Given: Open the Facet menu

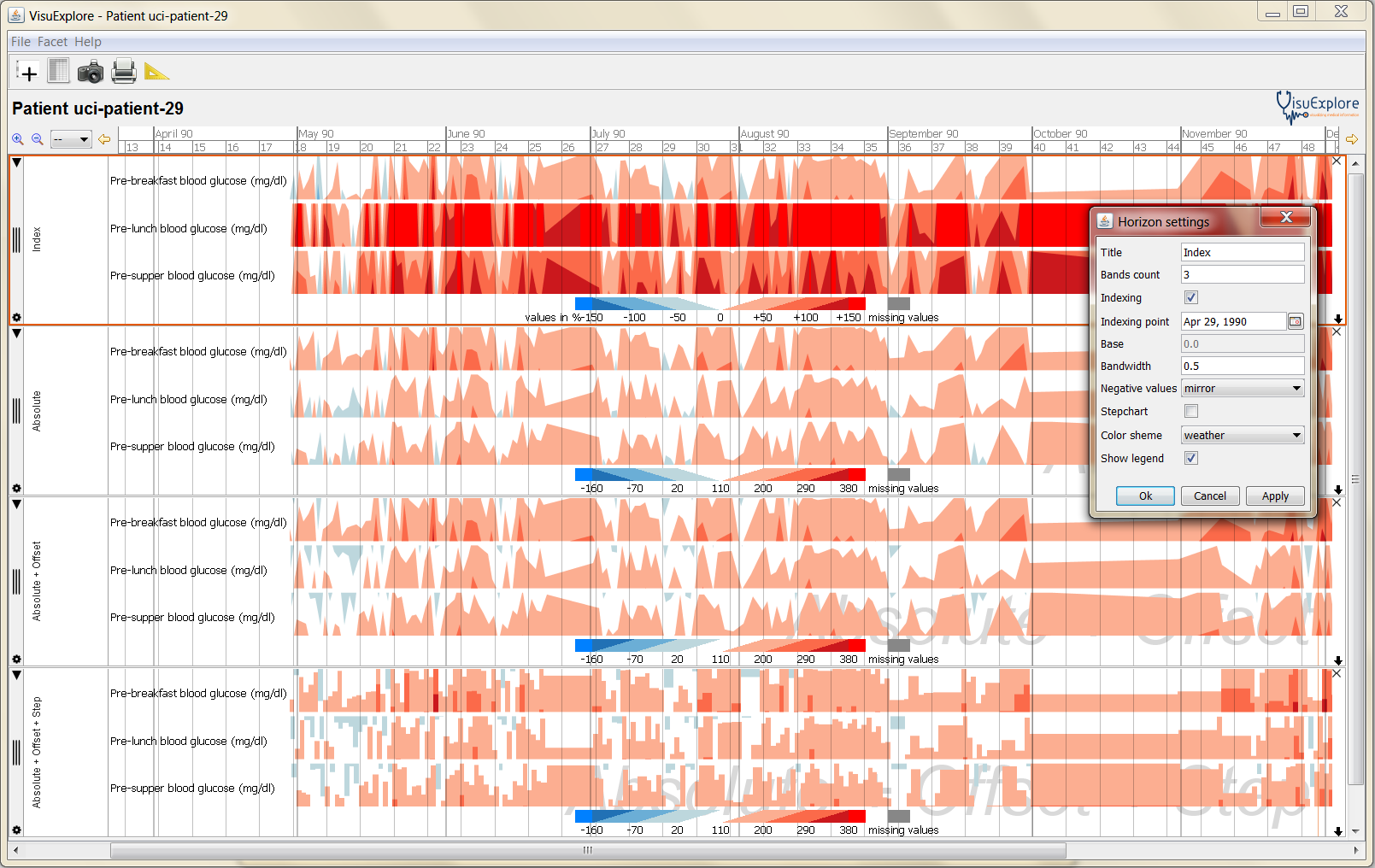Looking at the screenshot, I should click(52, 42).
